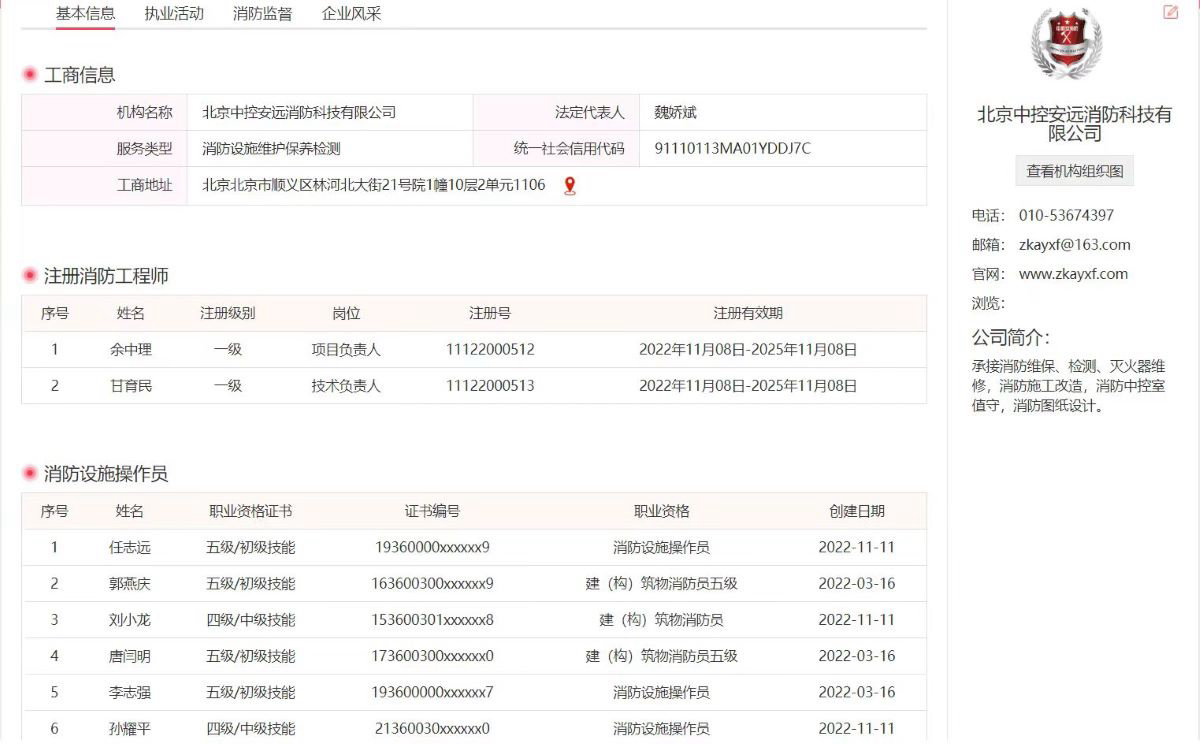The width and height of the screenshot is (1200, 744).
Task: Switch to the 执业活动 tab
Action: [x=174, y=14]
